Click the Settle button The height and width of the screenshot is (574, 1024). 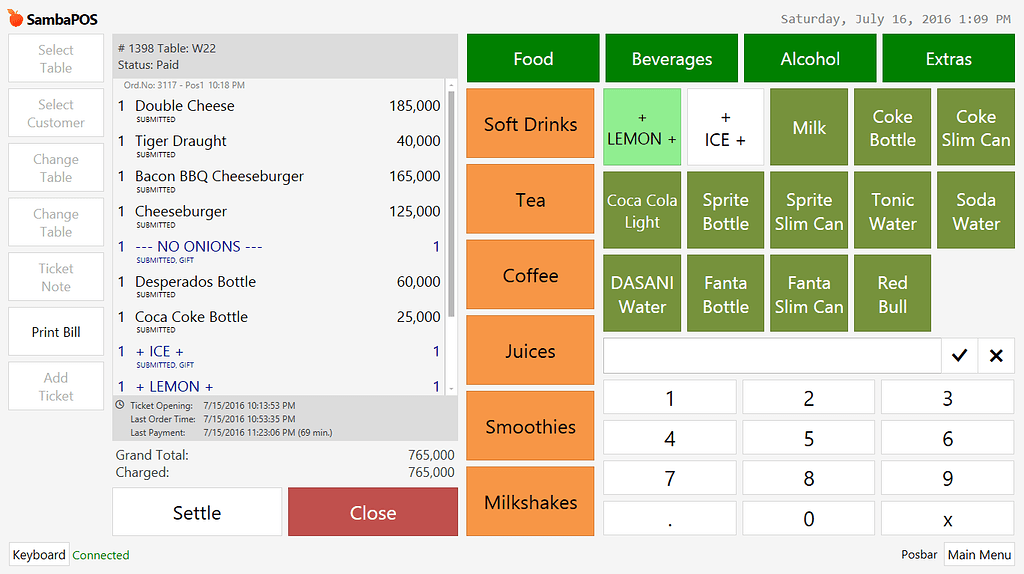coord(197,512)
